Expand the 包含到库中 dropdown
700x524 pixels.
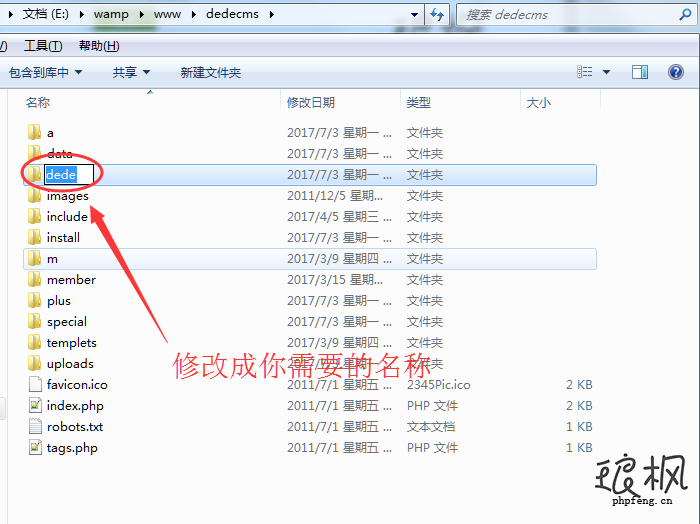[x=79, y=72]
